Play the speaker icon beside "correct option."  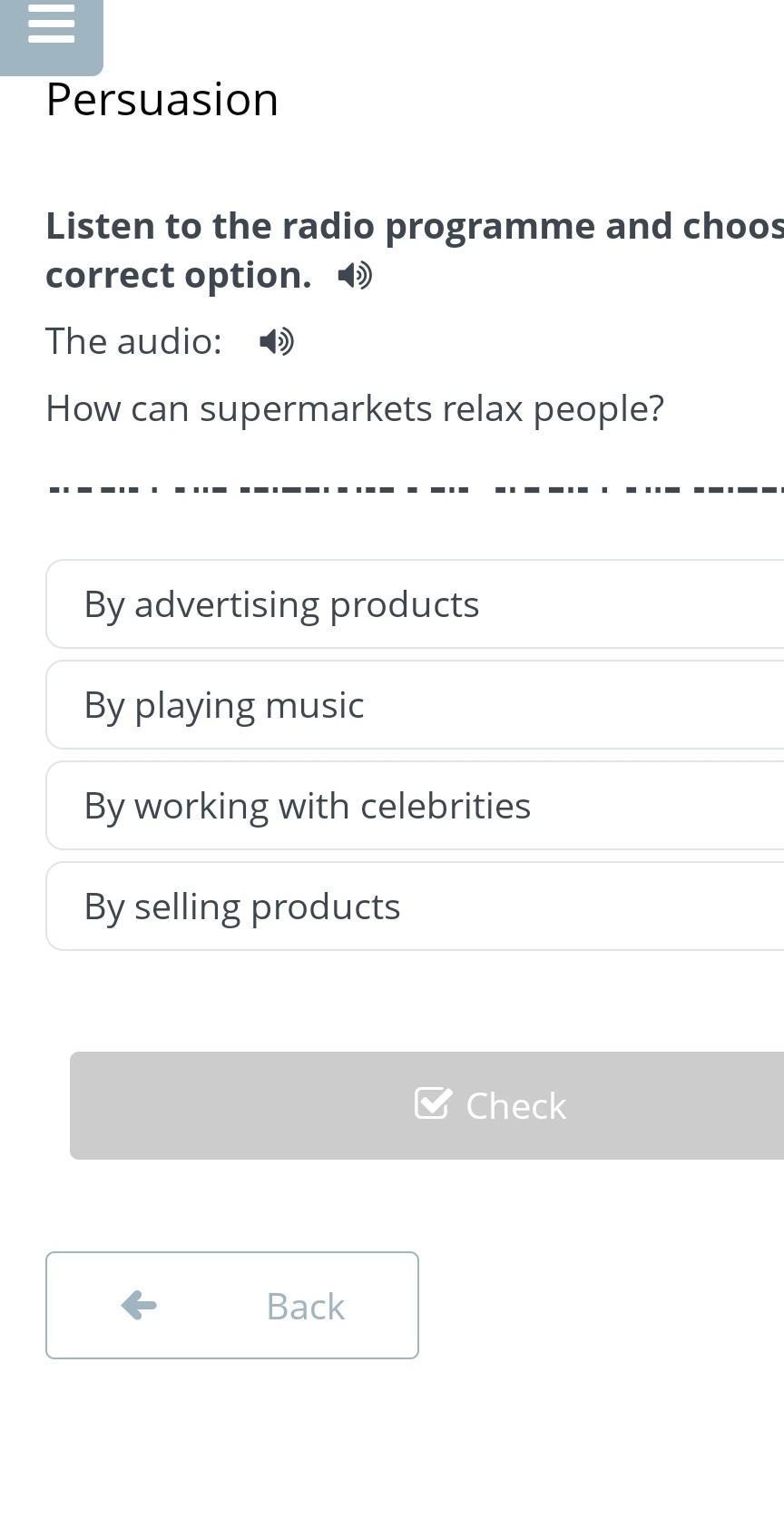pos(355,275)
